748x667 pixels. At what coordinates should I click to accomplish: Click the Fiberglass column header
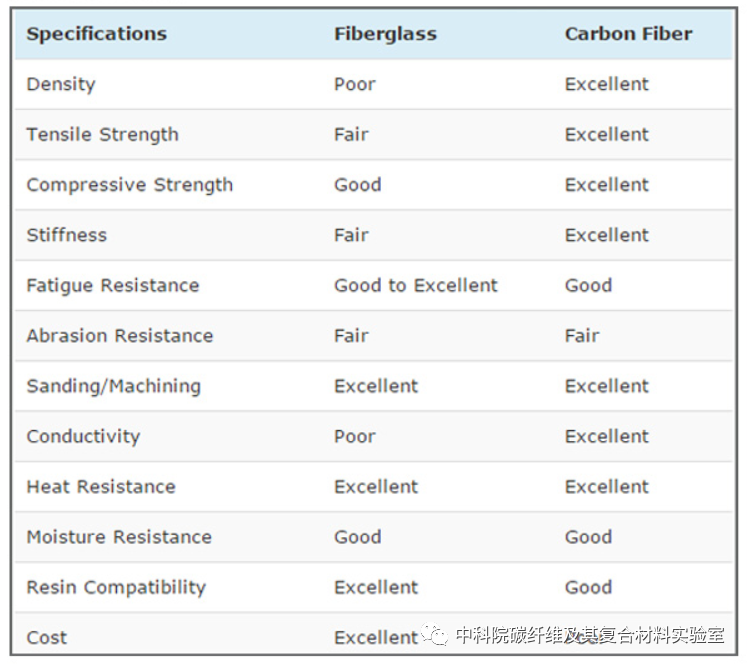[x=385, y=34]
